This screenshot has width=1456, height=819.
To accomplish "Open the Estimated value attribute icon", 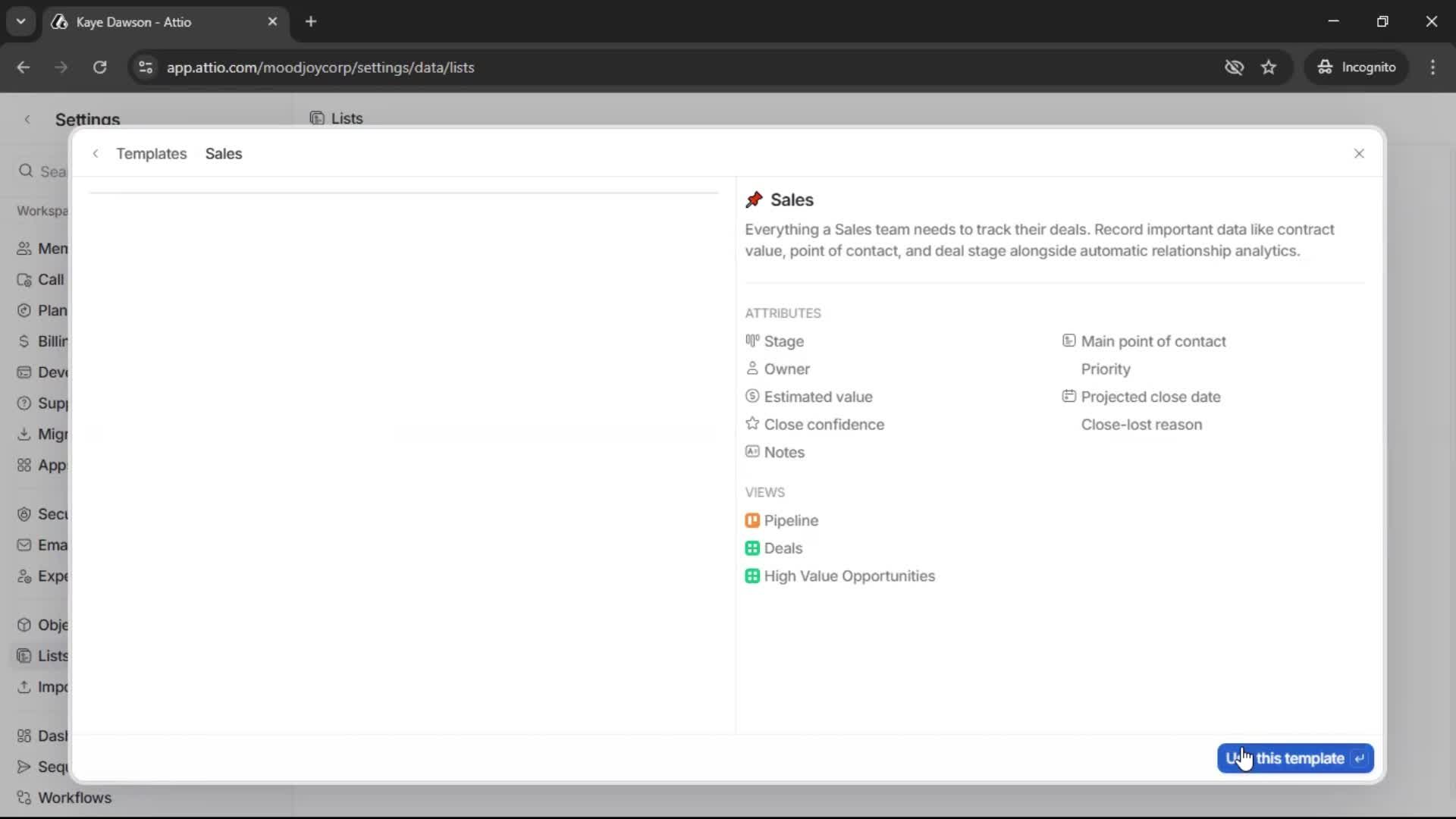I will click(752, 397).
